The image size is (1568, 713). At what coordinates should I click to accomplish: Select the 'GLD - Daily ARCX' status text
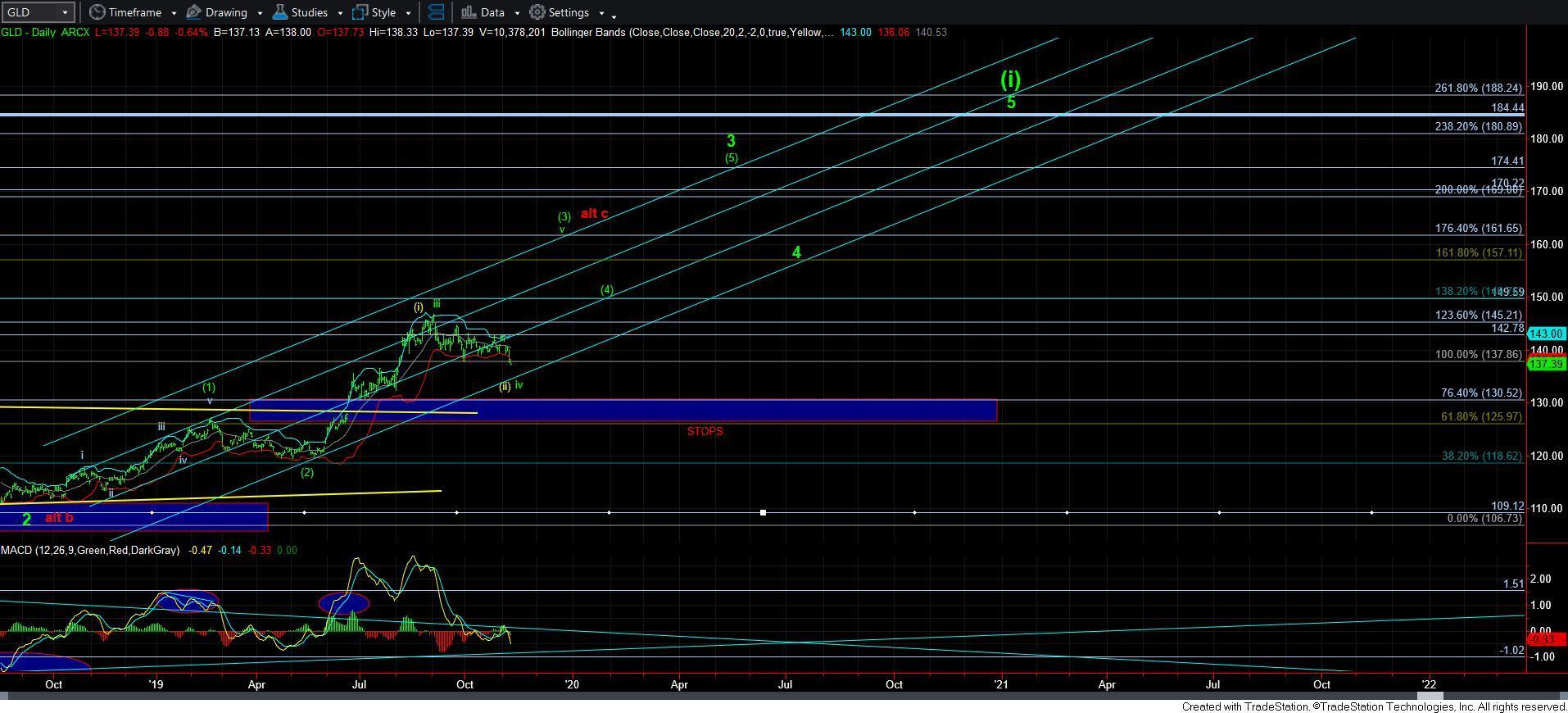[x=45, y=32]
